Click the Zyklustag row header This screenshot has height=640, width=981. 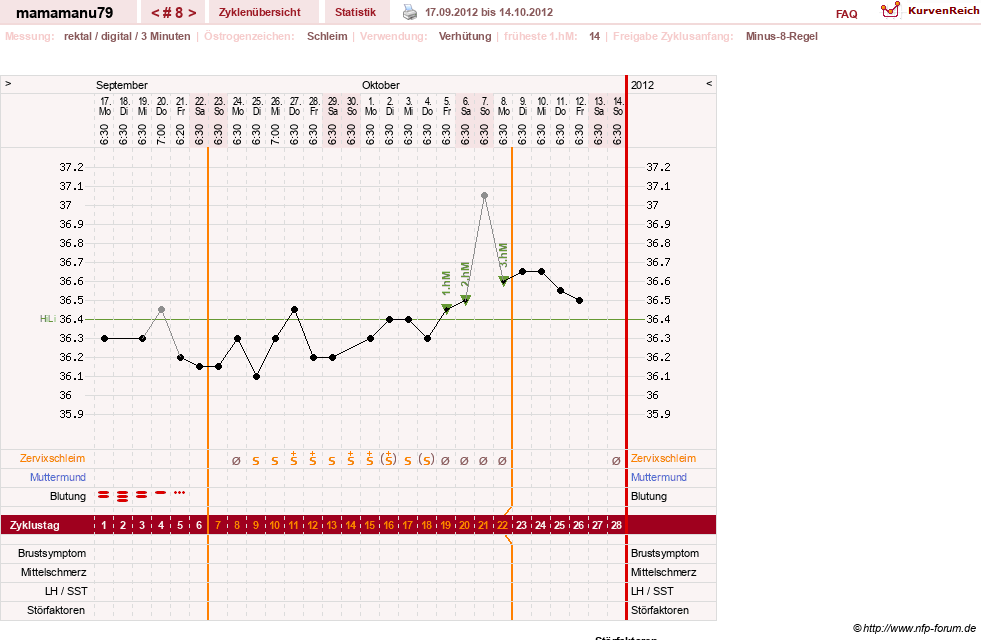click(35, 526)
